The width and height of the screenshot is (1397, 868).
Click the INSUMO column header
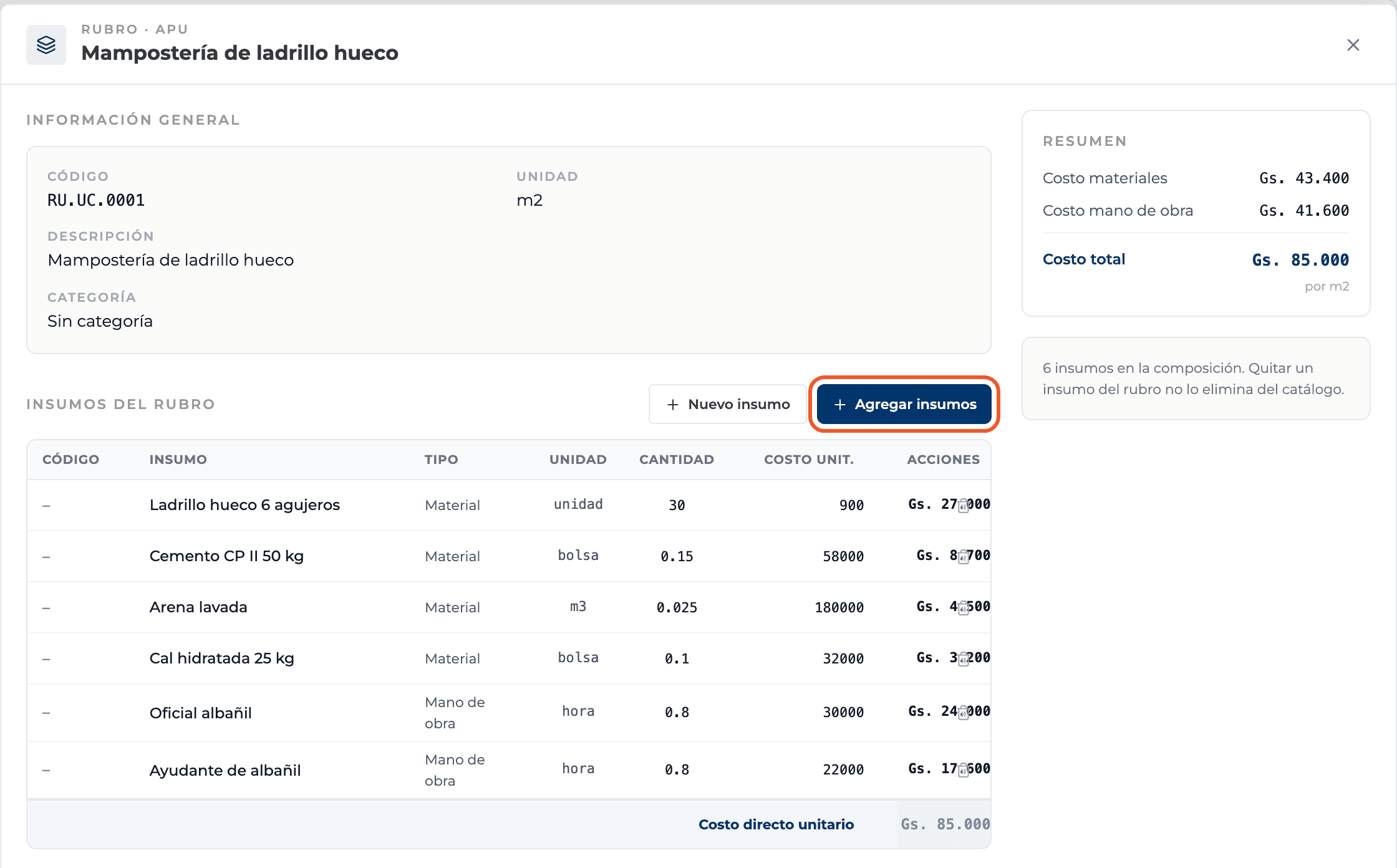[x=178, y=460]
